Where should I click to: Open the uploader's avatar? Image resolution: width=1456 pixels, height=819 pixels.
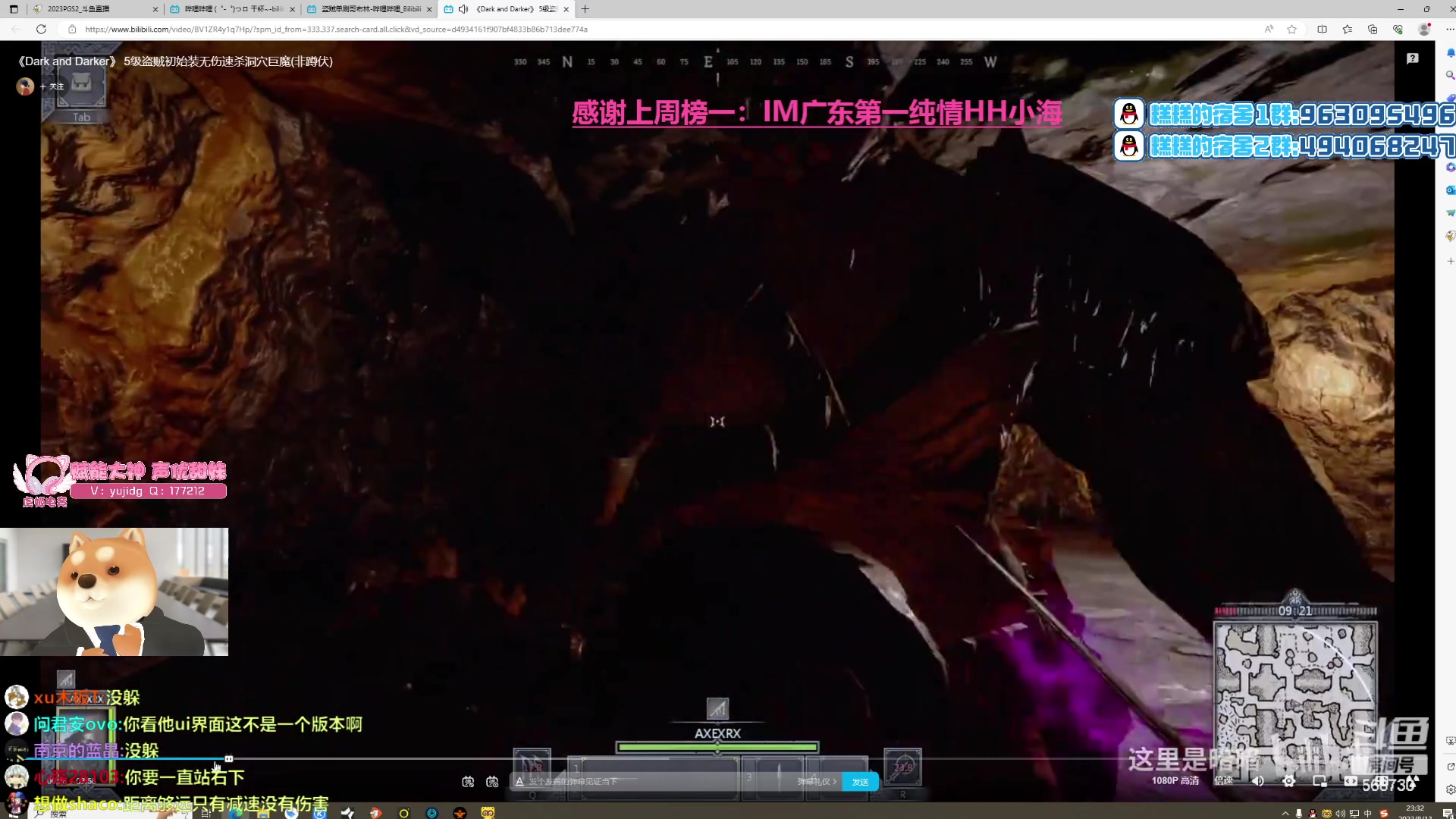click(x=25, y=86)
